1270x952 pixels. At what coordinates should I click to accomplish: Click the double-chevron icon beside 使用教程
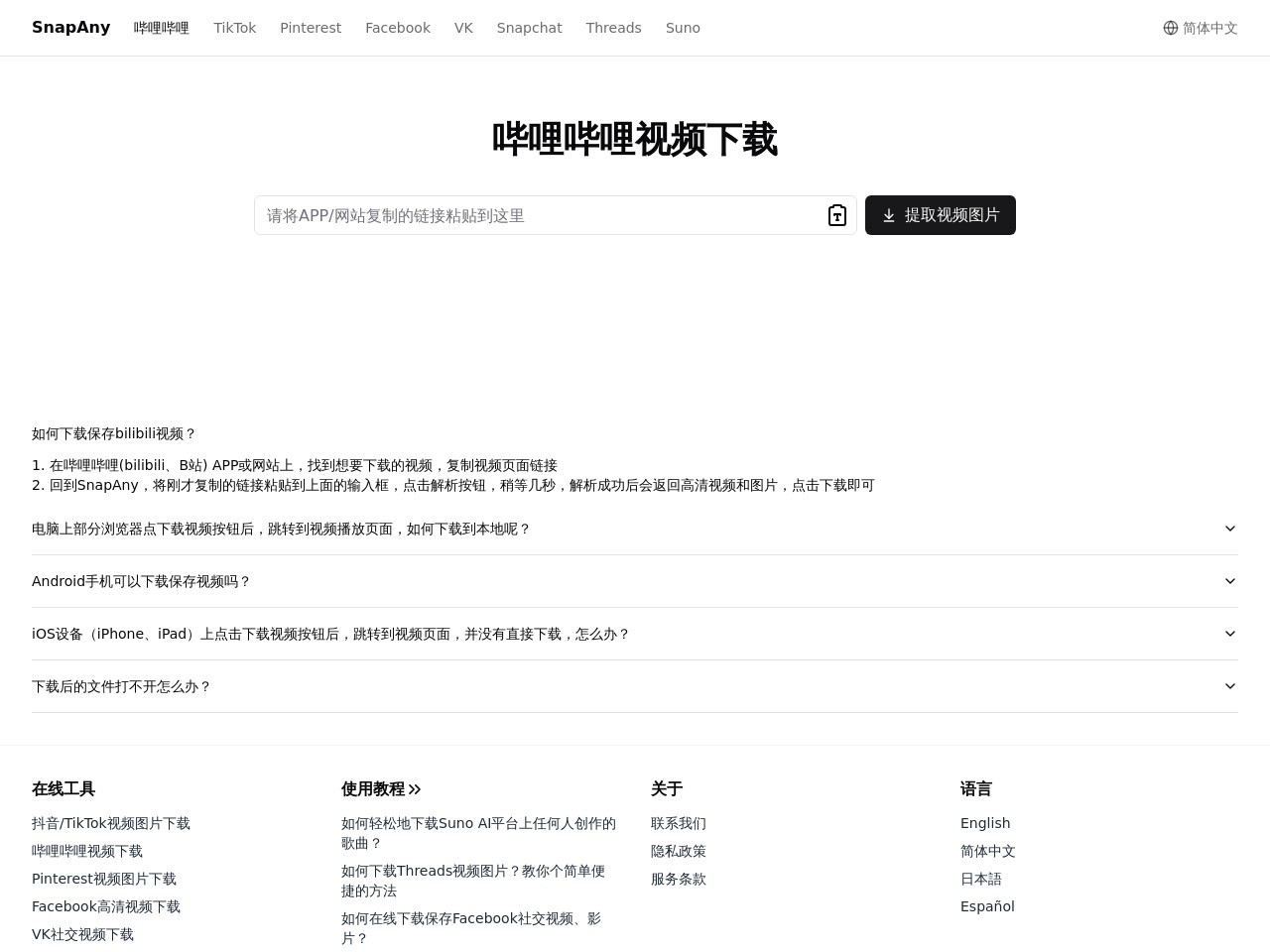(x=415, y=789)
